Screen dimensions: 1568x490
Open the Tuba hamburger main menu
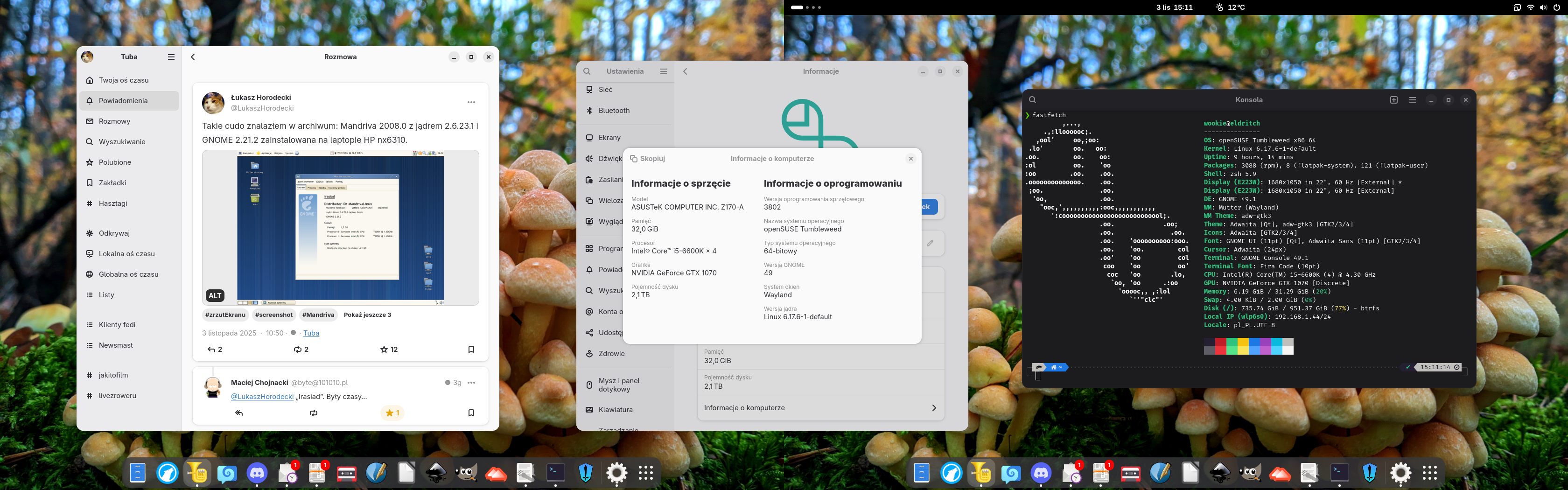click(171, 56)
